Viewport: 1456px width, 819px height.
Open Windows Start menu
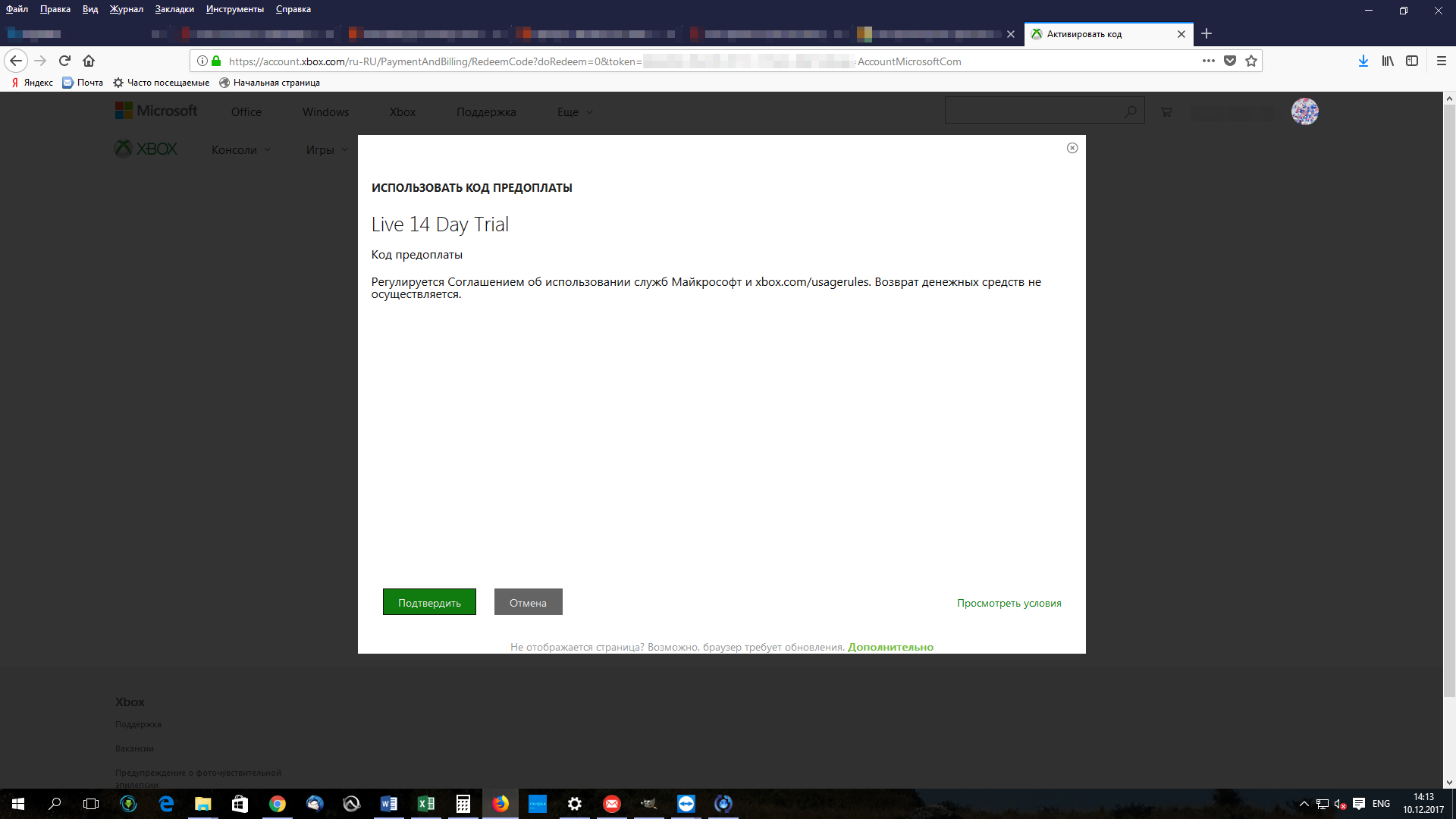18,804
